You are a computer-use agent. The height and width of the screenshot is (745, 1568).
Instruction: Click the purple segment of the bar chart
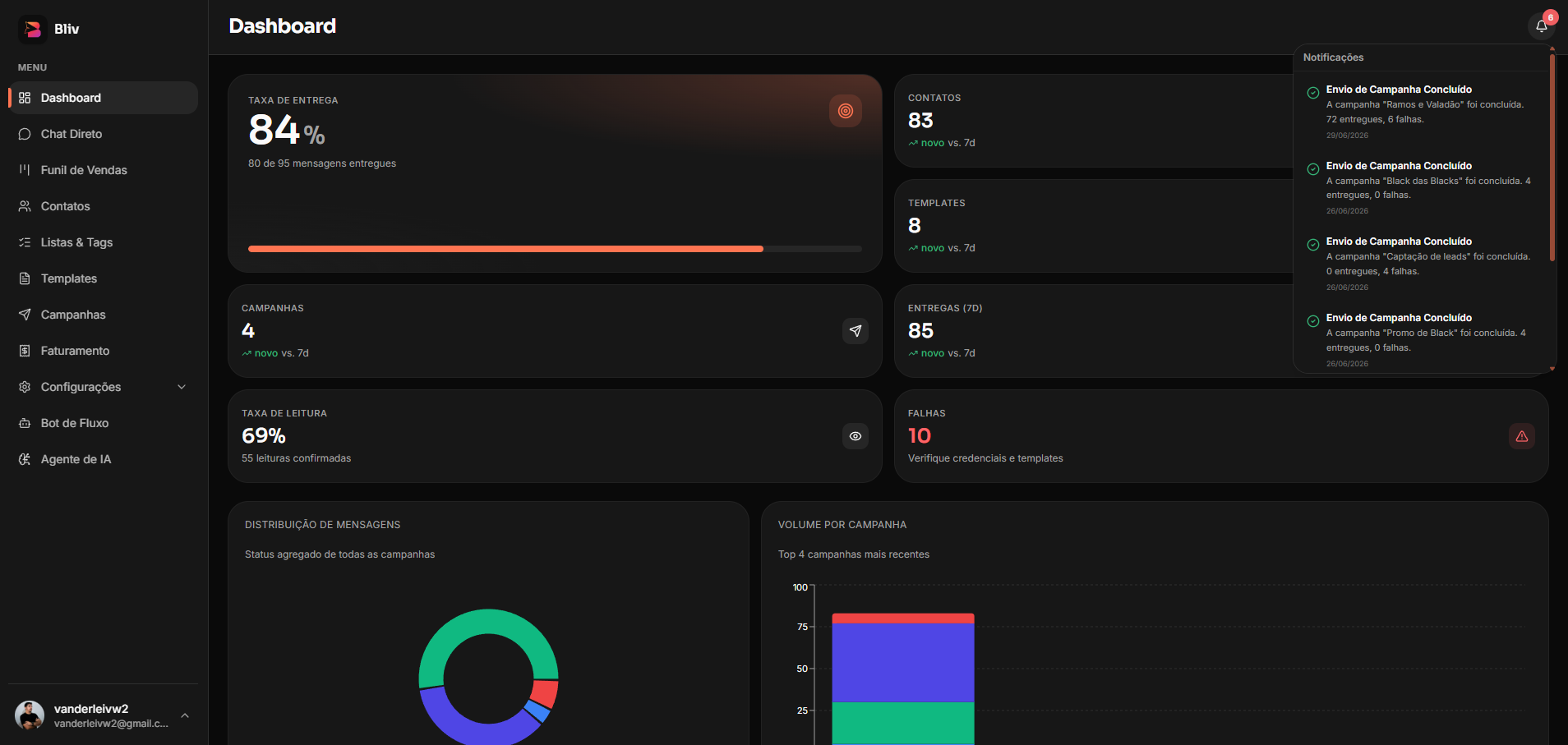[903, 663]
